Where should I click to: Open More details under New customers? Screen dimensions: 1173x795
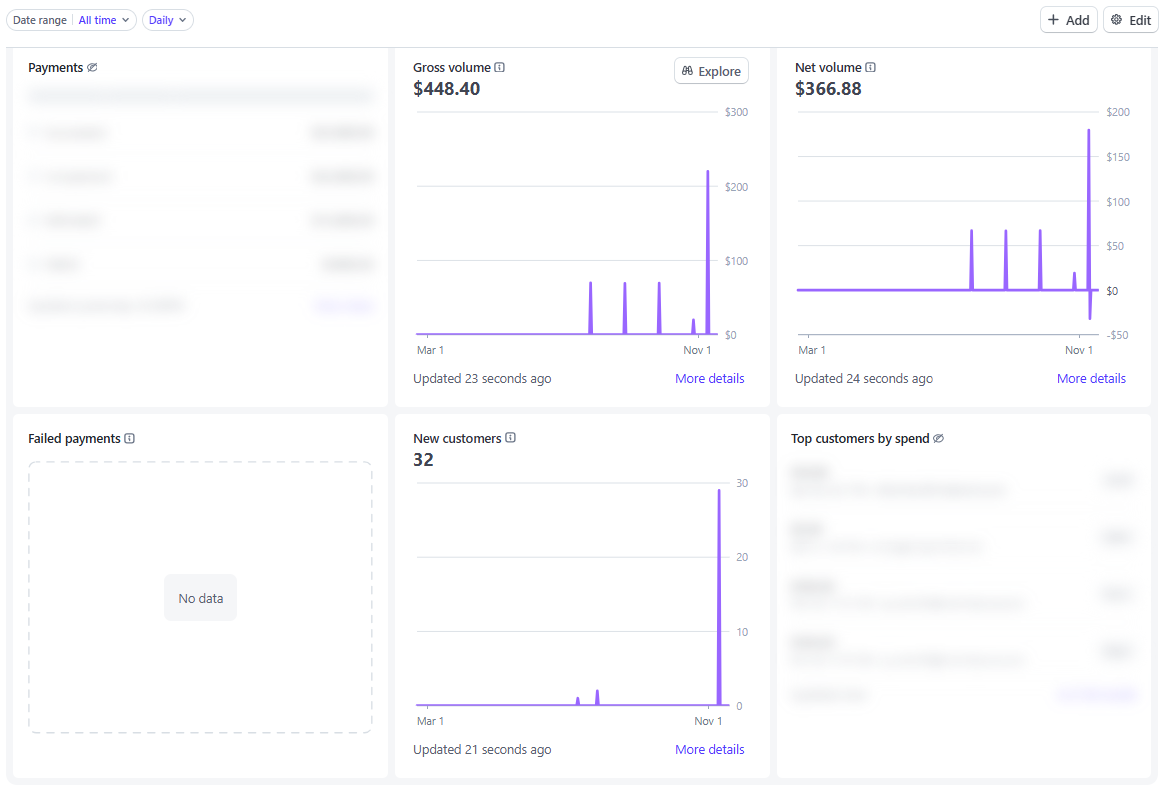click(710, 749)
